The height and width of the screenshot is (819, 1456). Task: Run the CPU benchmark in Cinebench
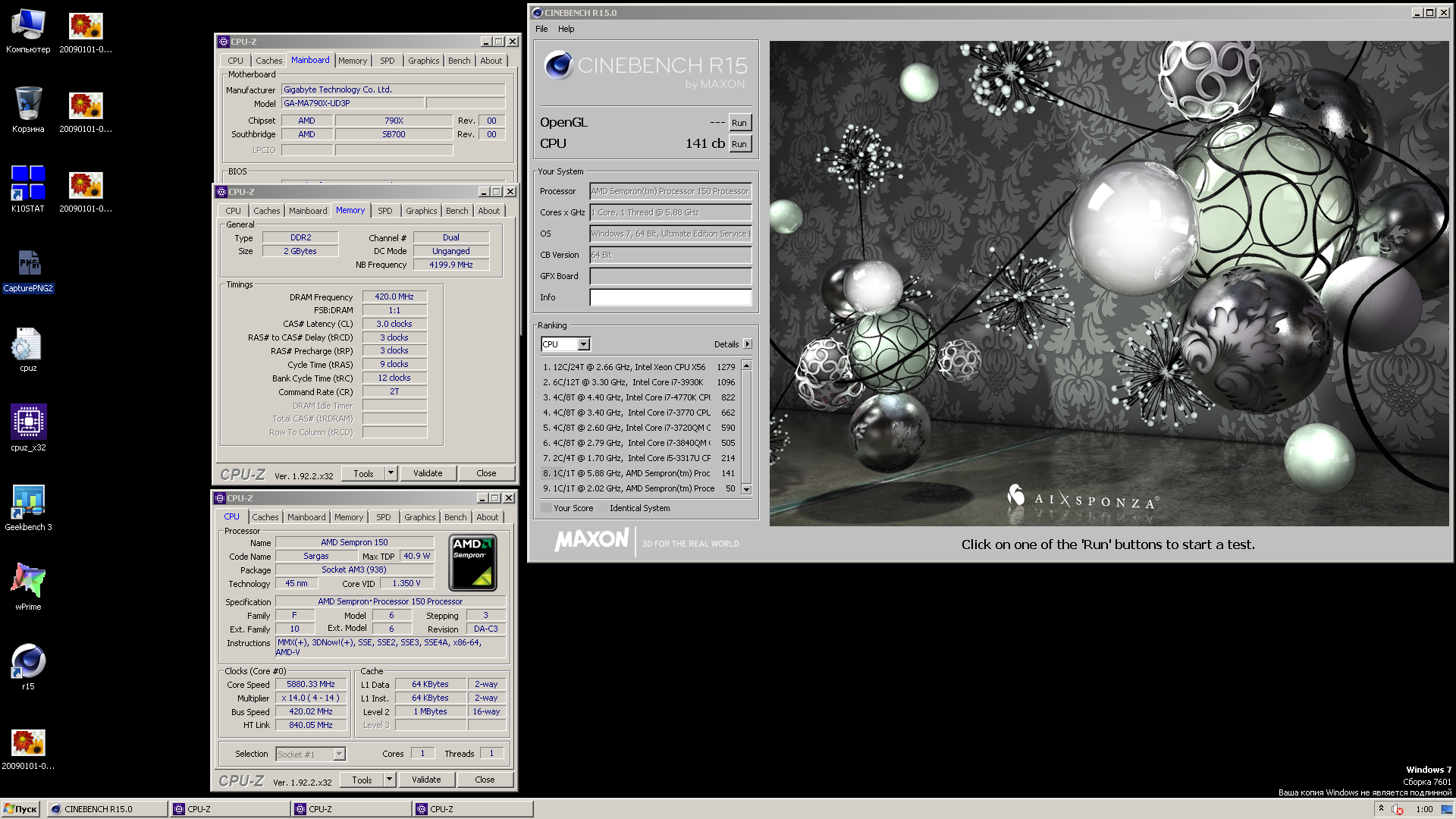point(739,144)
